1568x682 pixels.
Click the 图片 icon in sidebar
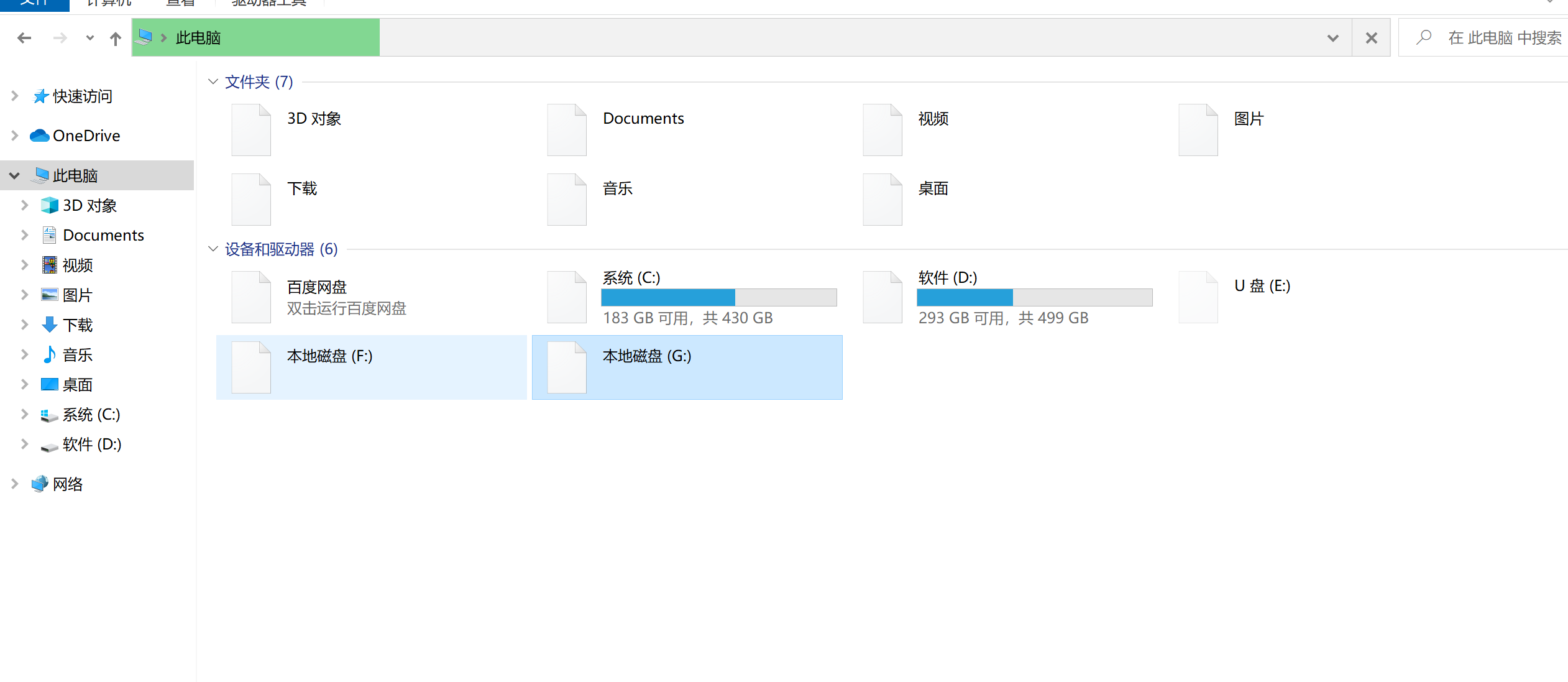50,295
